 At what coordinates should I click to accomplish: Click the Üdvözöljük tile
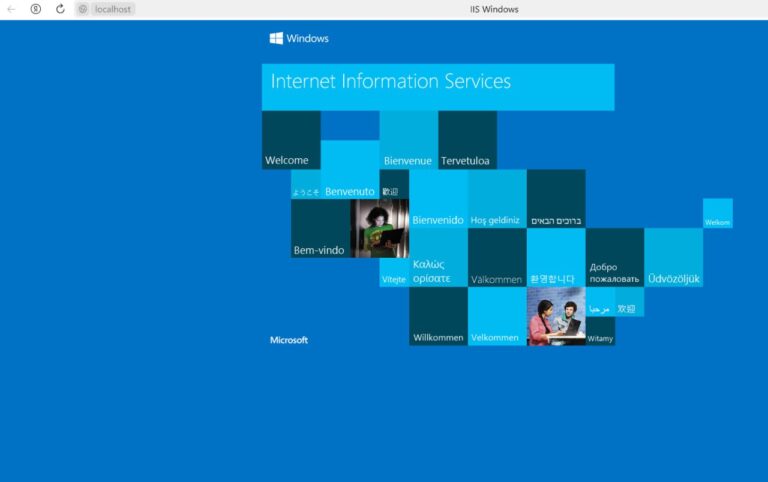673,258
